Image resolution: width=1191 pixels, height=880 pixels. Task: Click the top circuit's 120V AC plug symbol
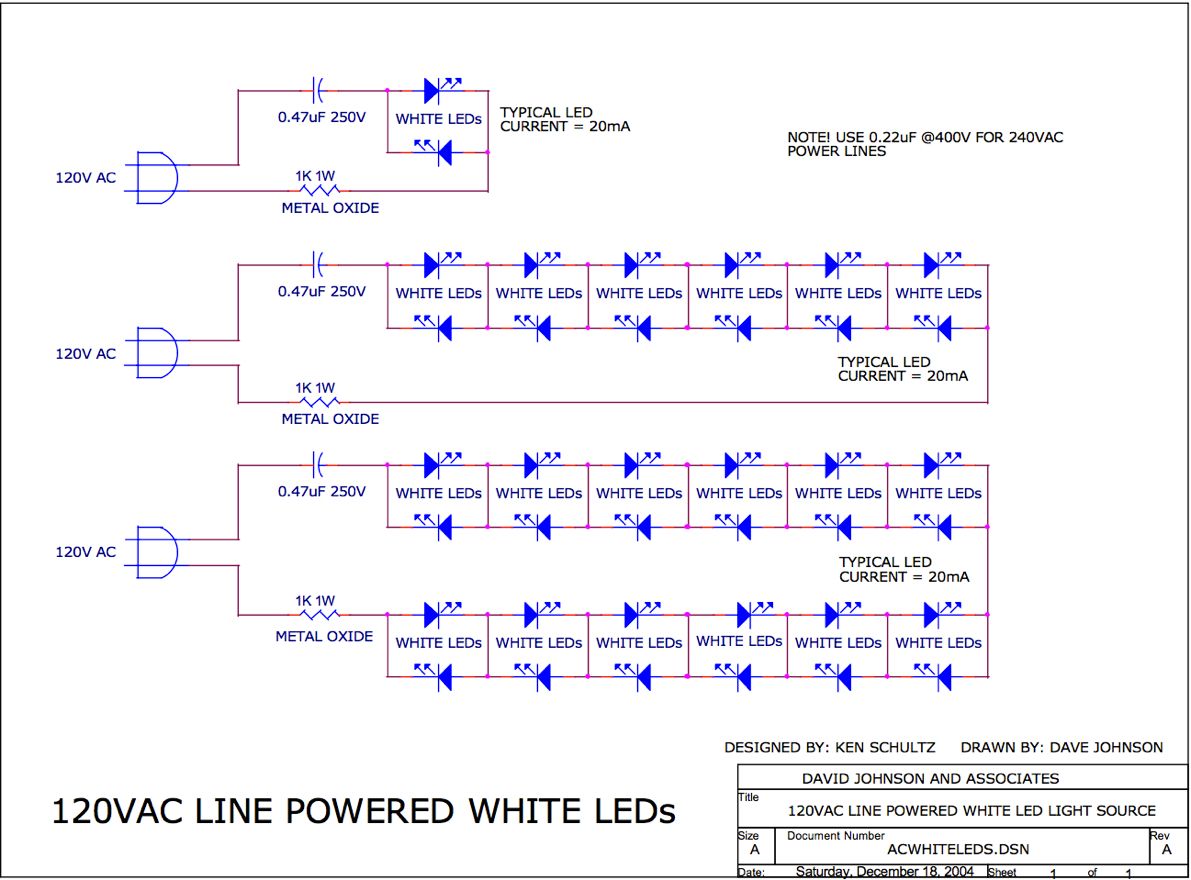coord(156,178)
